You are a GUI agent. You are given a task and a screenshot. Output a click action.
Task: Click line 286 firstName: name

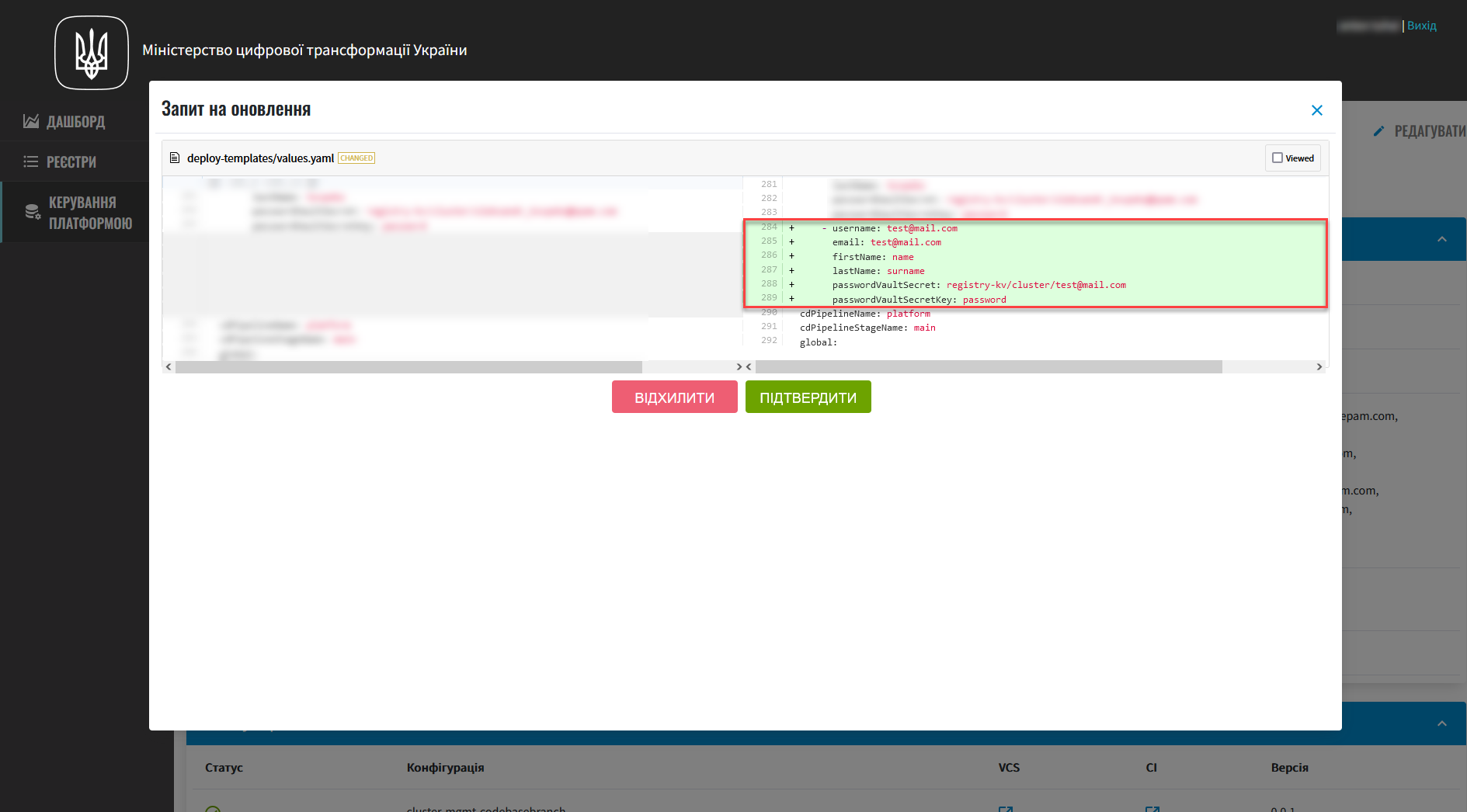click(x=1035, y=256)
